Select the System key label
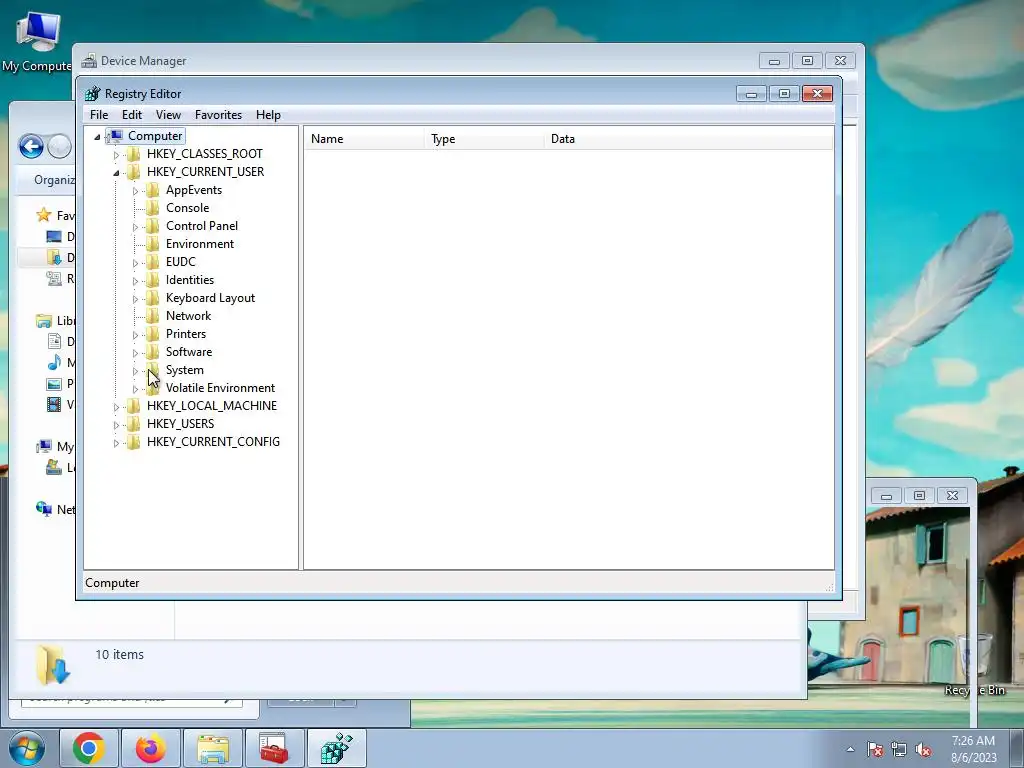 (x=185, y=370)
